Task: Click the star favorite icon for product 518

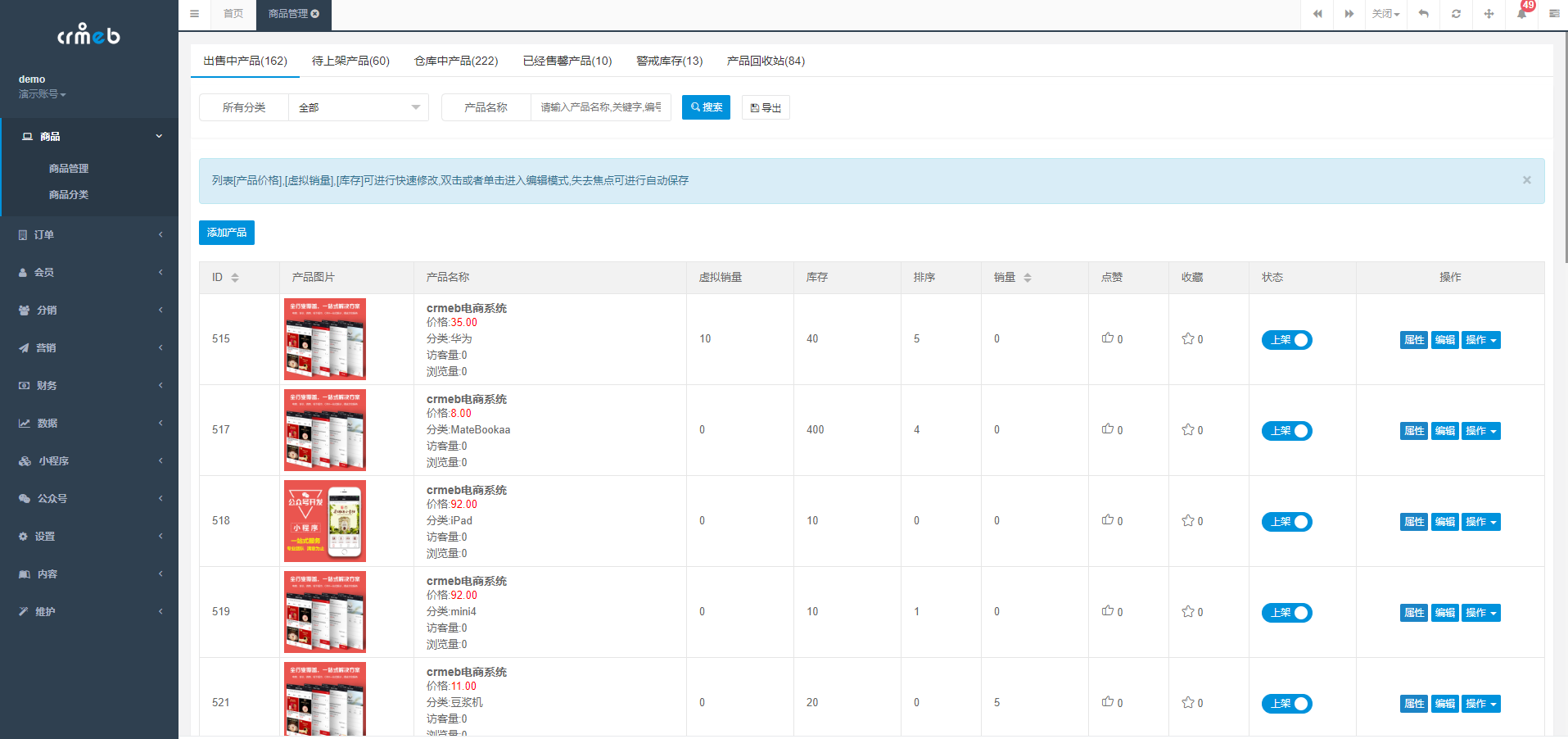Action: click(1188, 520)
